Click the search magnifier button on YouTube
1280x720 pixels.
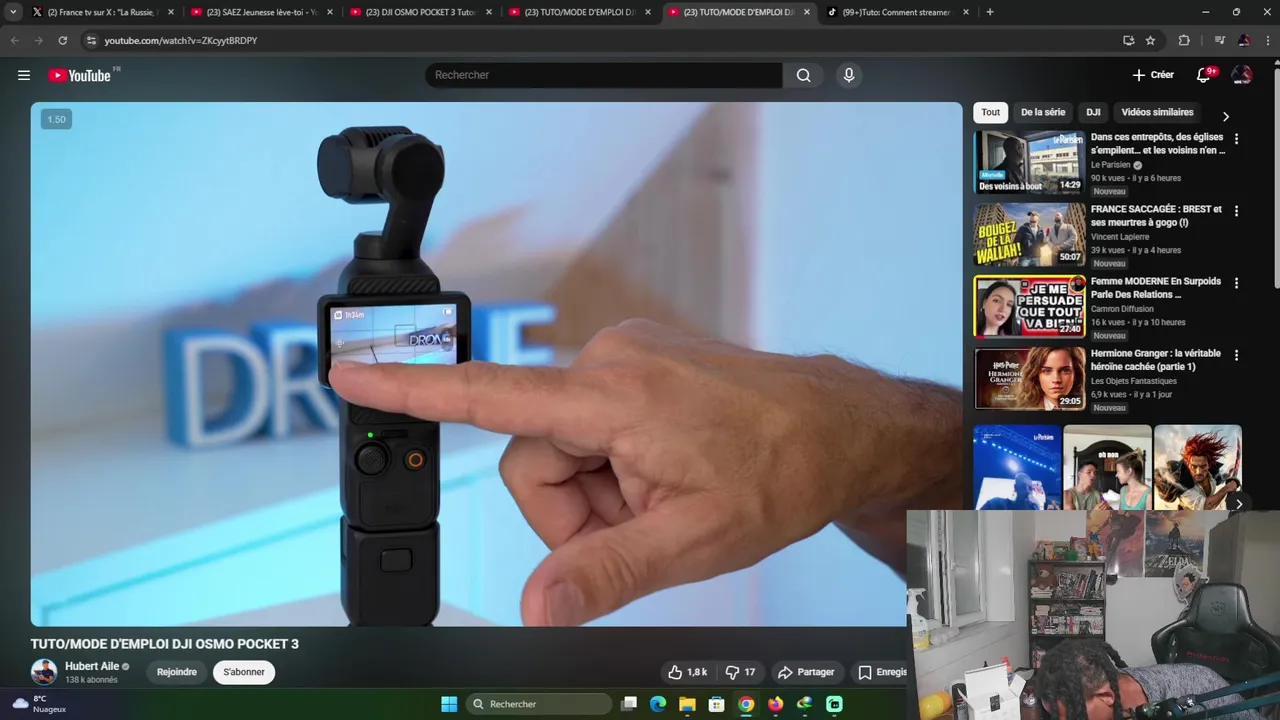pyautogui.click(x=803, y=75)
